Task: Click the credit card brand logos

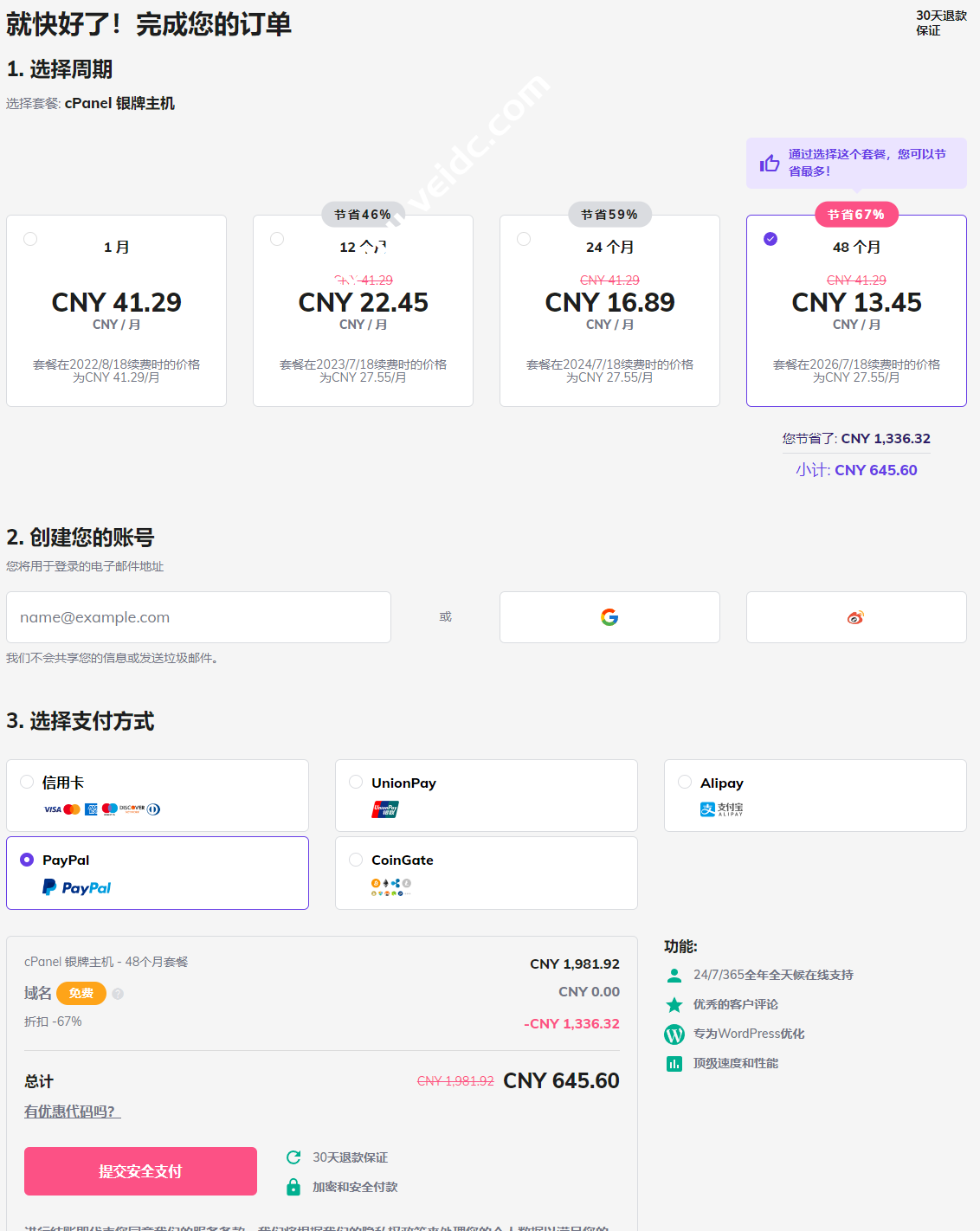Action: pos(102,809)
